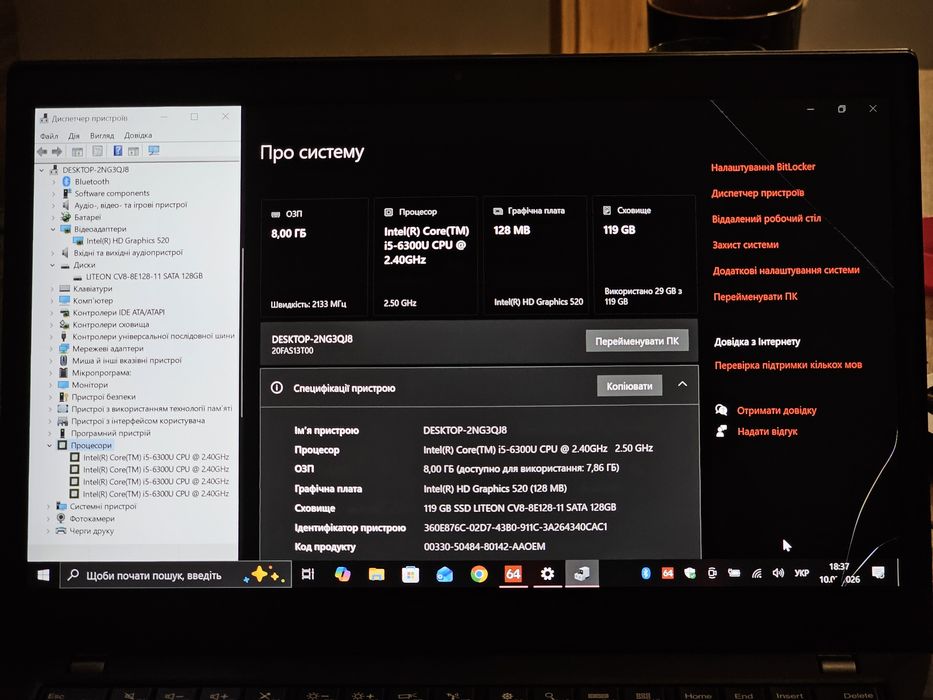This screenshot has width=933, height=700.
Task: Click the Meet Now camera tray icon
Action: 712,573
